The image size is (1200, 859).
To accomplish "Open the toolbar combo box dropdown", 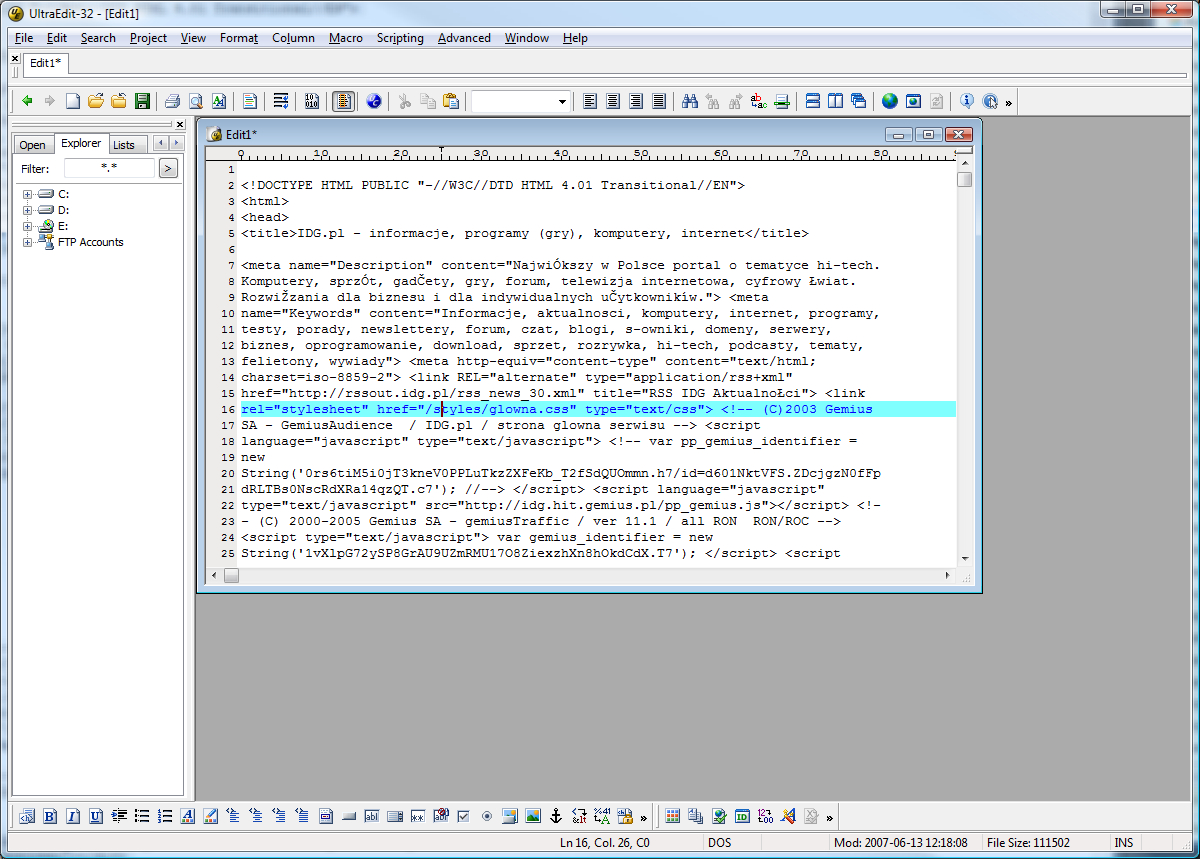I will (x=562, y=101).
